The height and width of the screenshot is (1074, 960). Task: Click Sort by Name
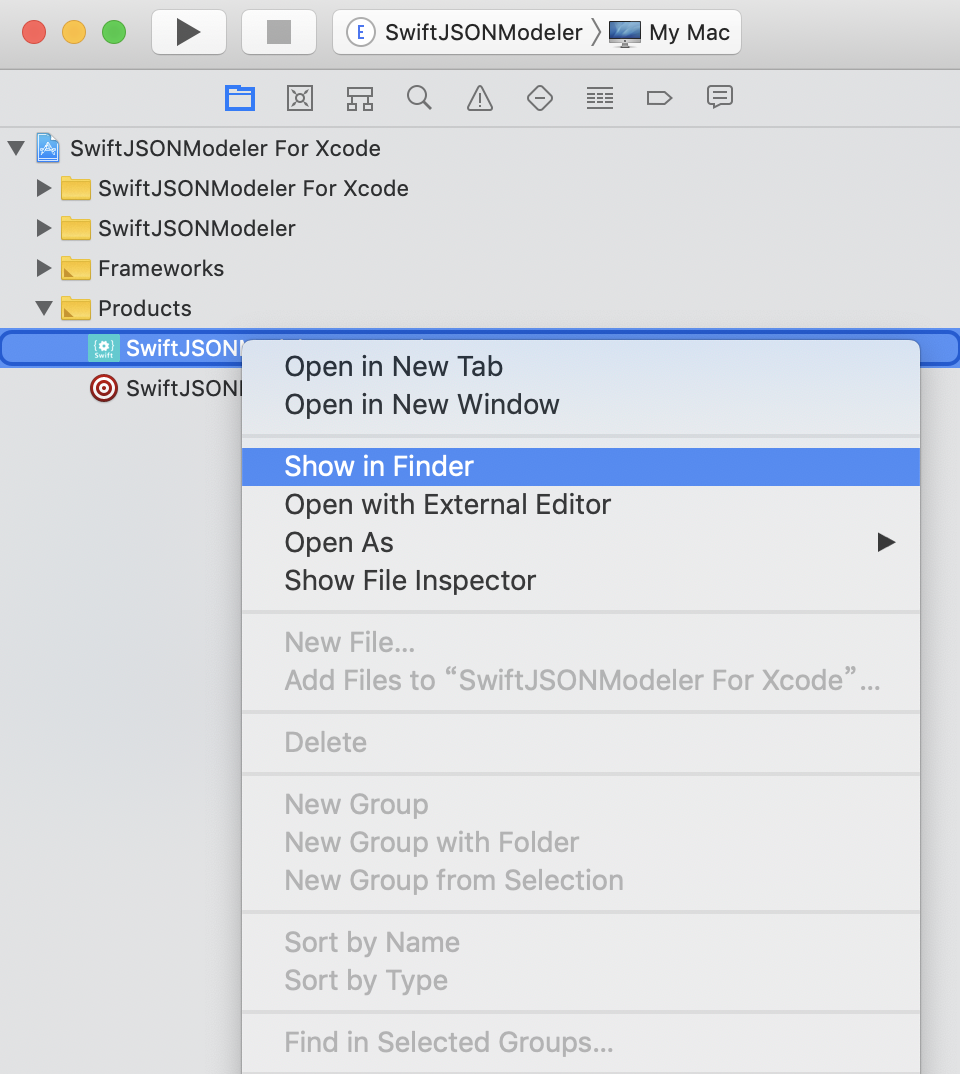(581, 942)
